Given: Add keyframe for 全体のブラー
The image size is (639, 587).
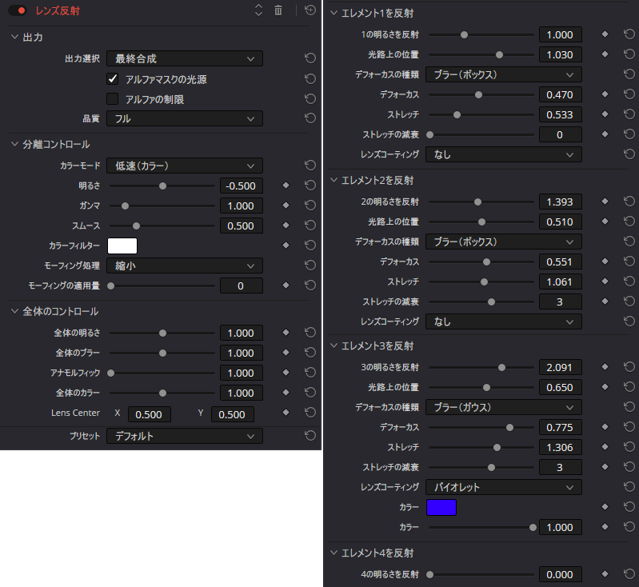Looking at the screenshot, I should click(286, 353).
